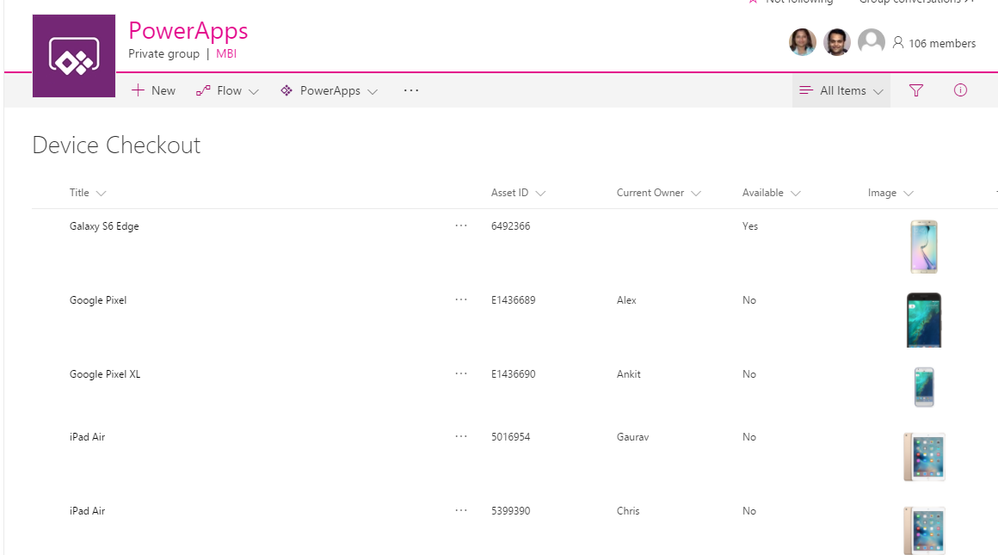Screen dimensions: 998x555
Task: Click the blank placeholder member avatar
Action: tap(871, 42)
